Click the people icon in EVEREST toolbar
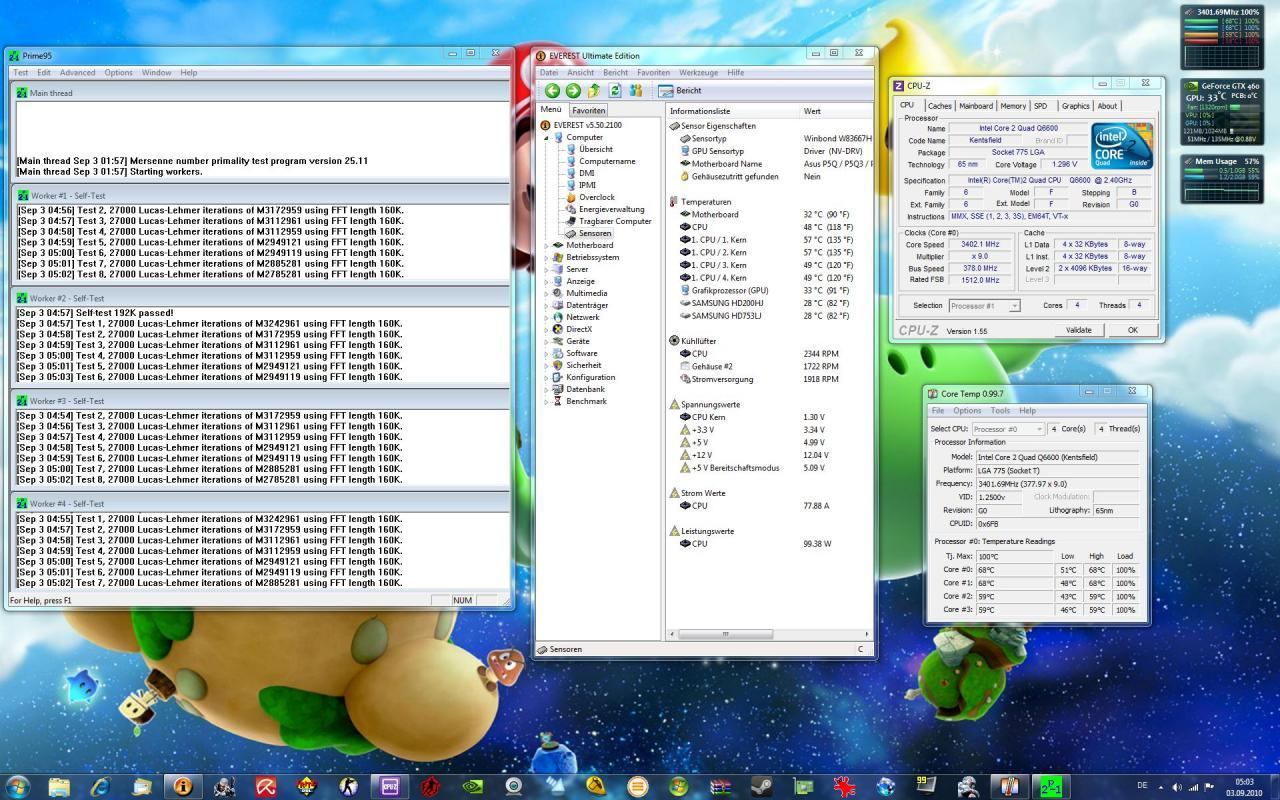 (x=636, y=90)
